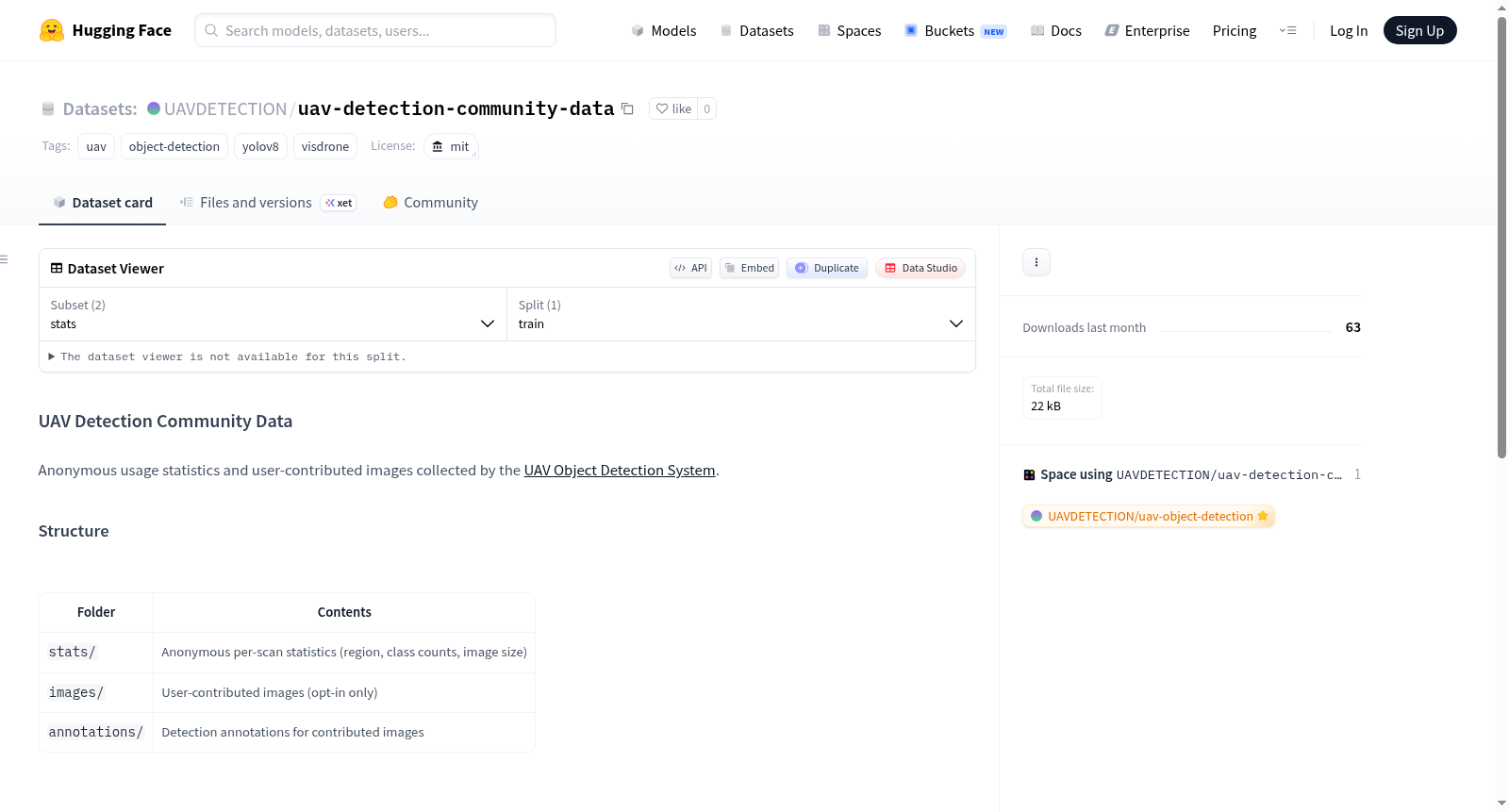Switch to the Dataset card tab
Image resolution: width=1509 pixels, height=812 pixels.
point(103,203)
